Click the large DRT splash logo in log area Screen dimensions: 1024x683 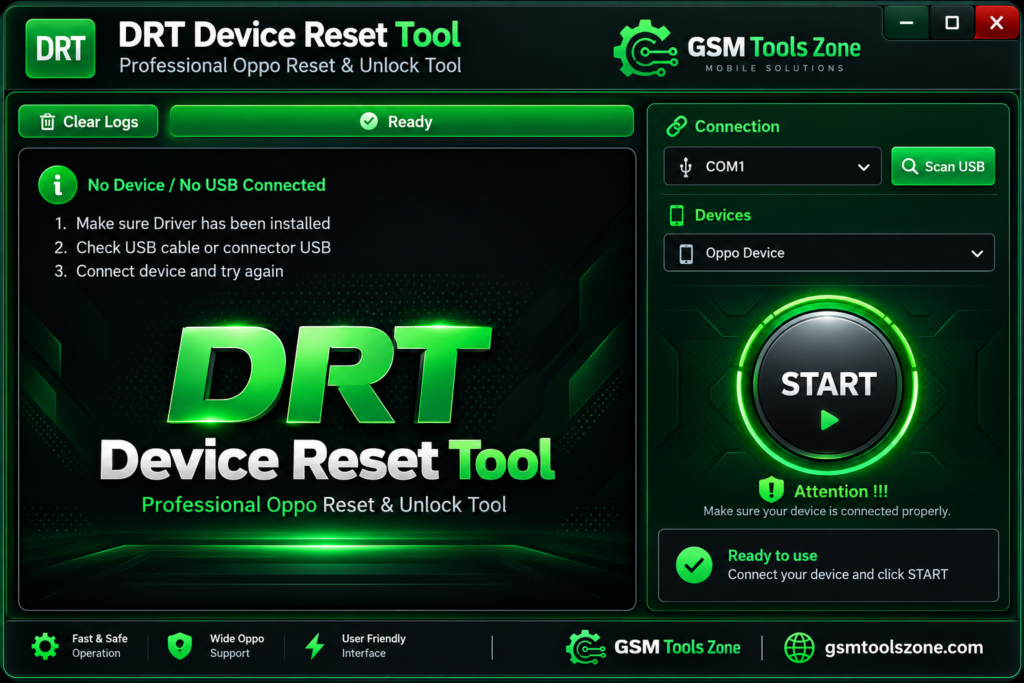[328, 373]
